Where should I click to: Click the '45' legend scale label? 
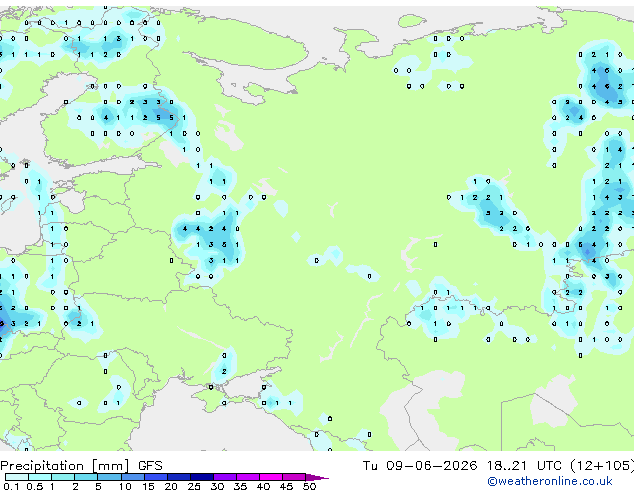click(286, 486)
